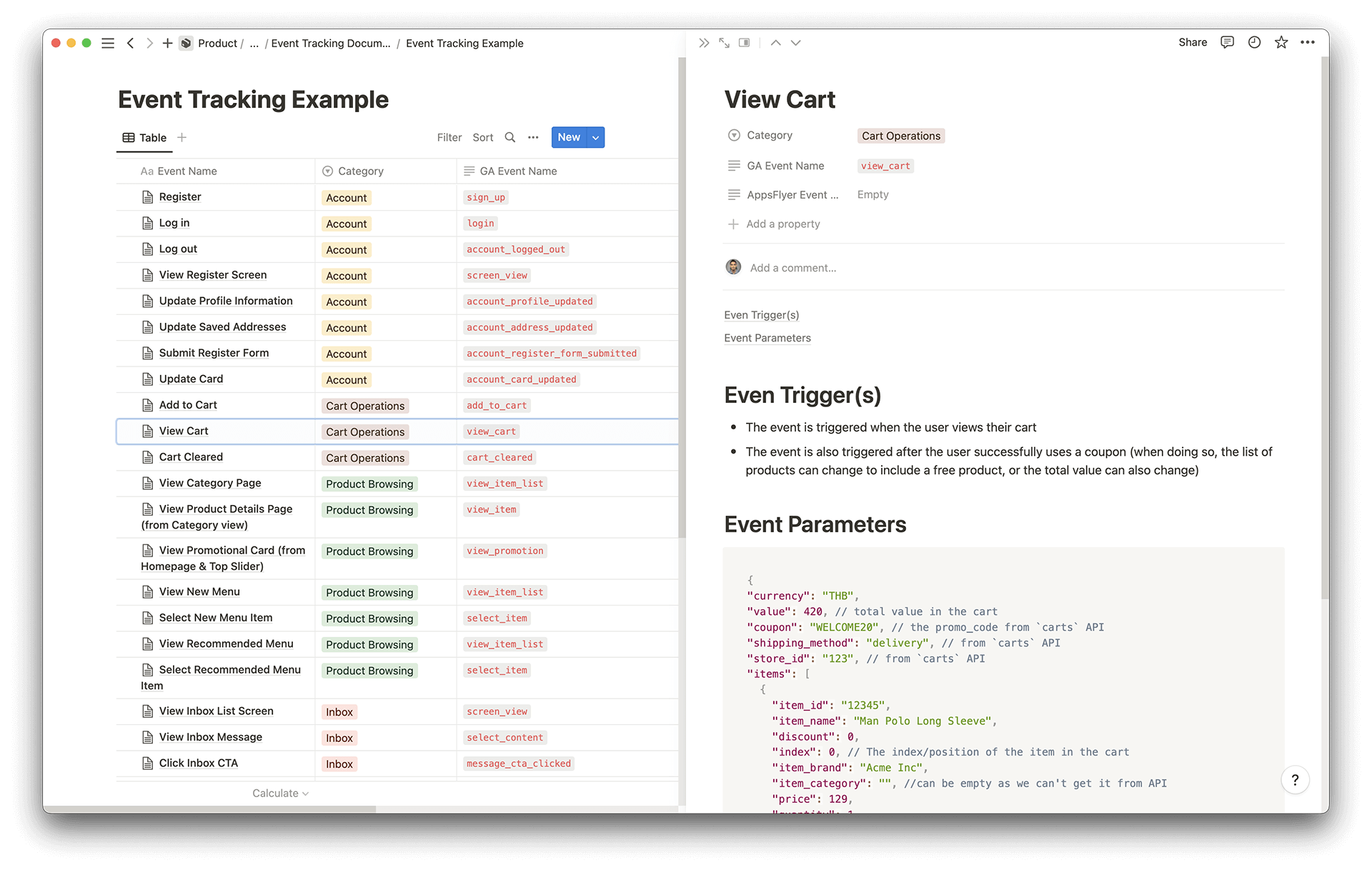Select the Table view tab

145,137
